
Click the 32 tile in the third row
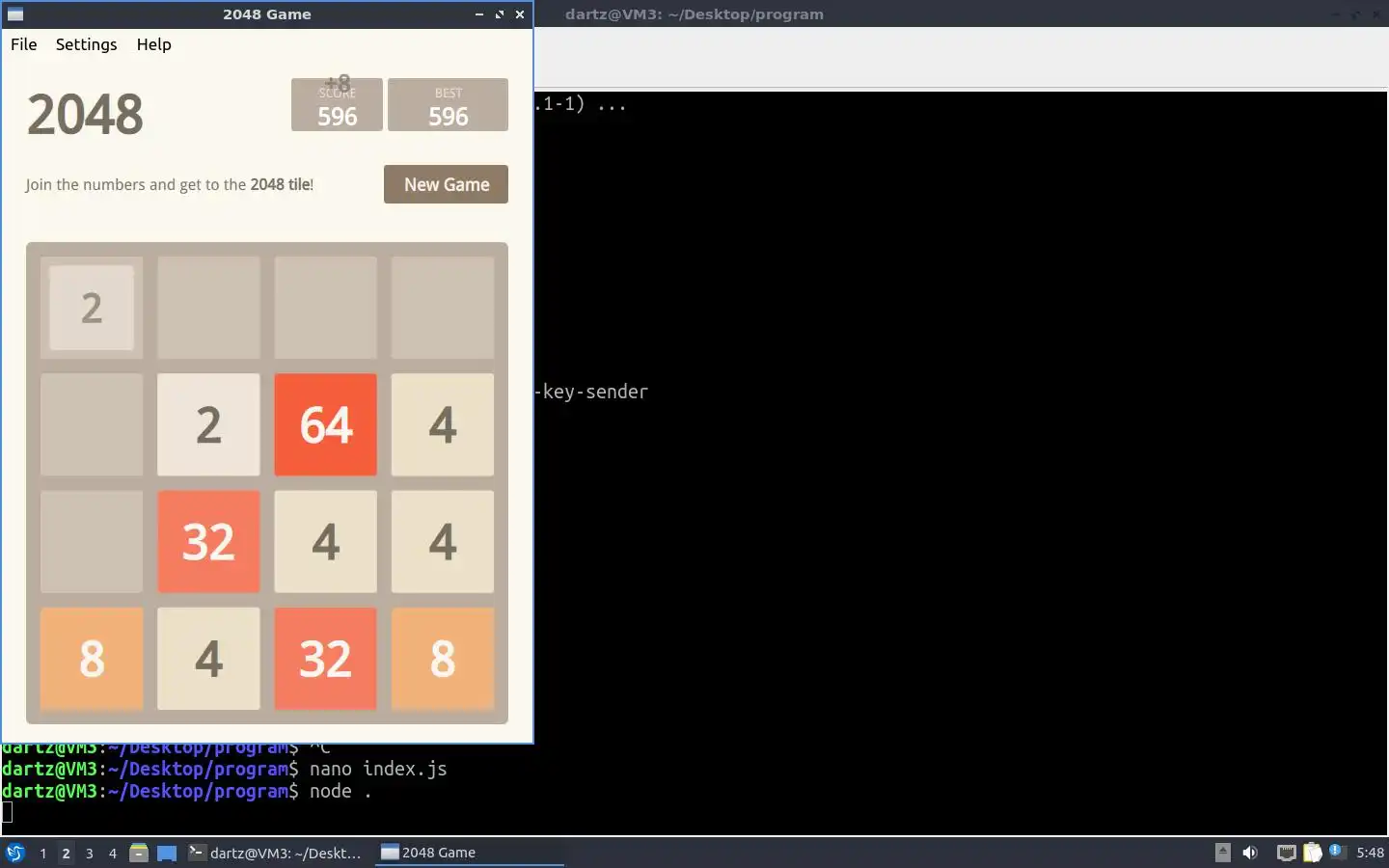click(208, 541)
